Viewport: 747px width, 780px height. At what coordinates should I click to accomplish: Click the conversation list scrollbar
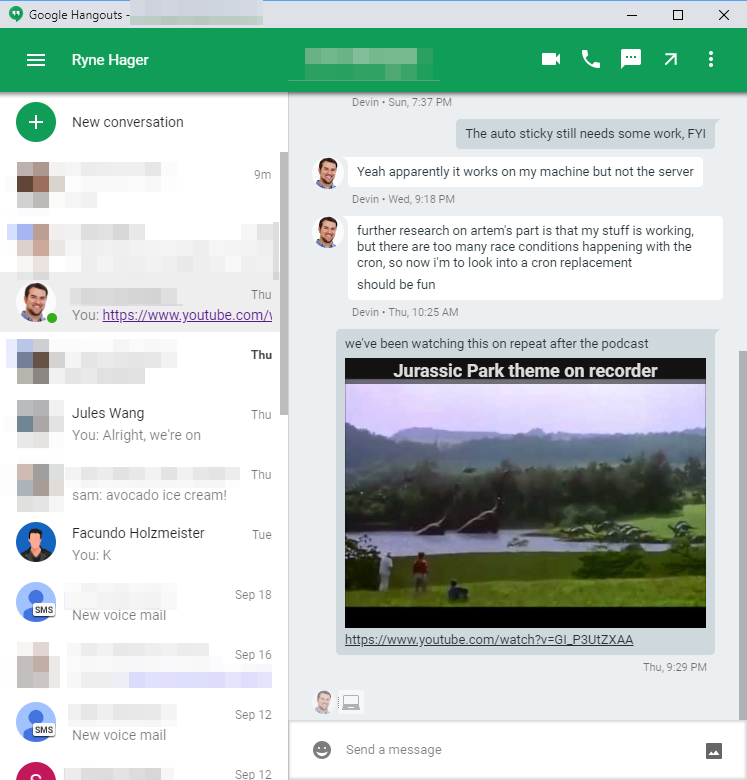(284, 280)
